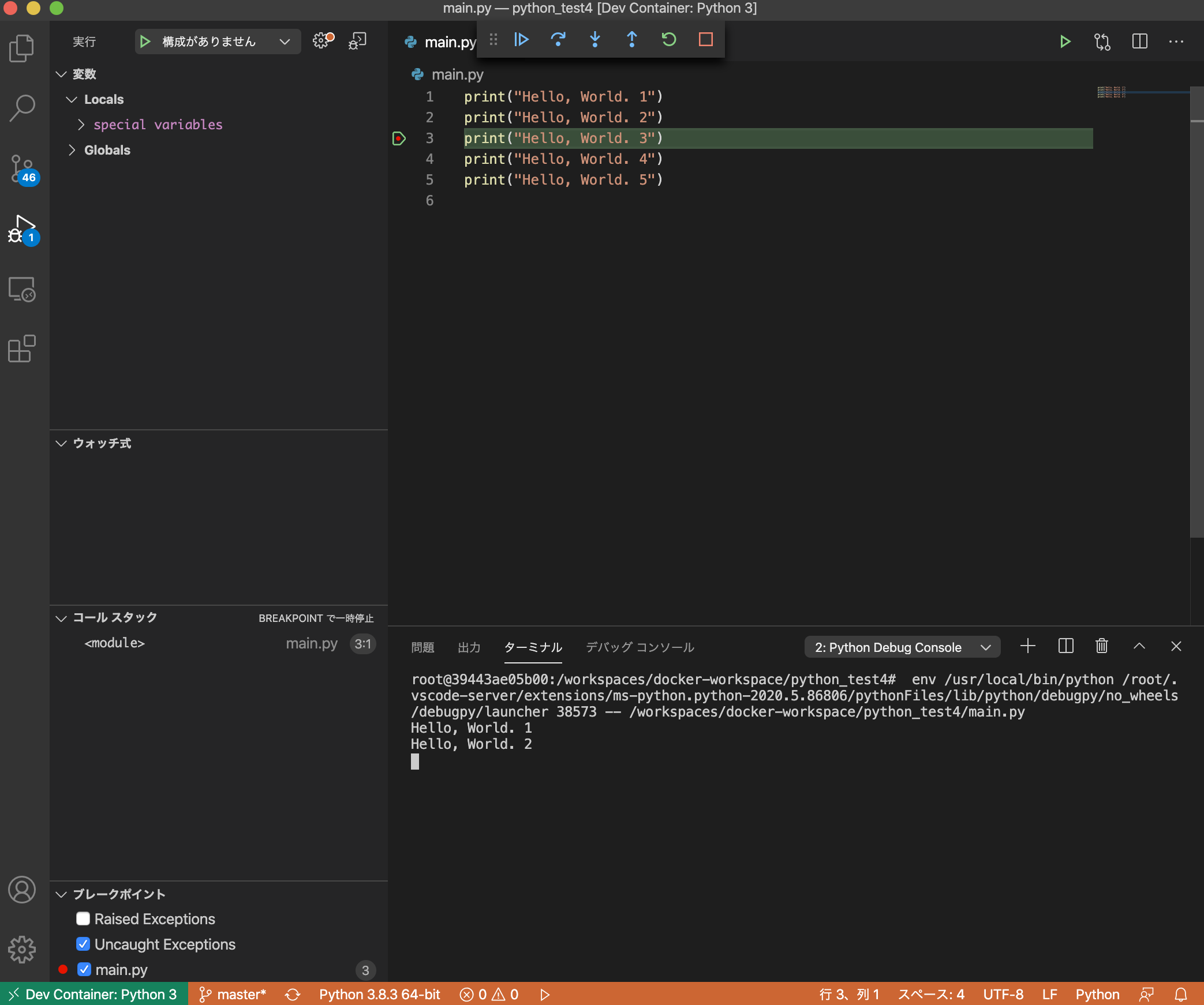Switch to the デバッグ コンソール tab
Screen dimensions: 1204x1005
point(639,647)
